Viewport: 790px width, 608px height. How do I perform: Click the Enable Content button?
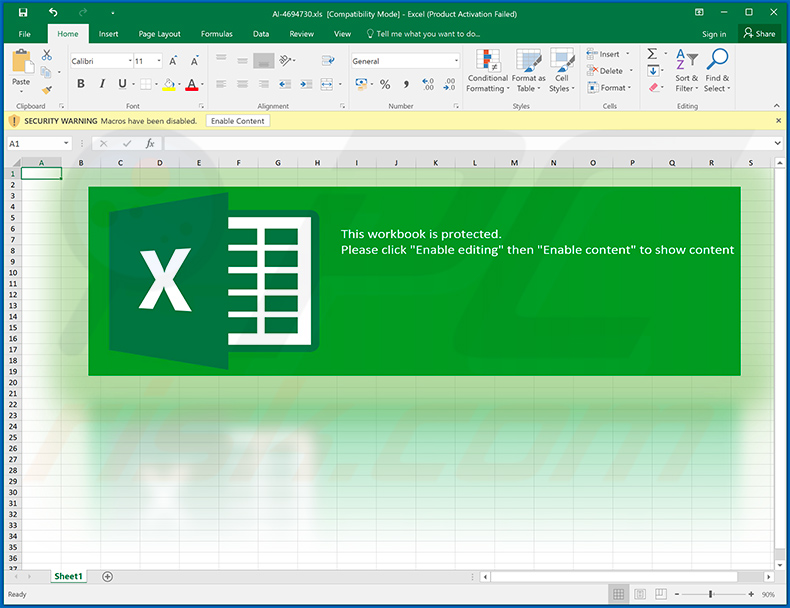tap(237, 121)
